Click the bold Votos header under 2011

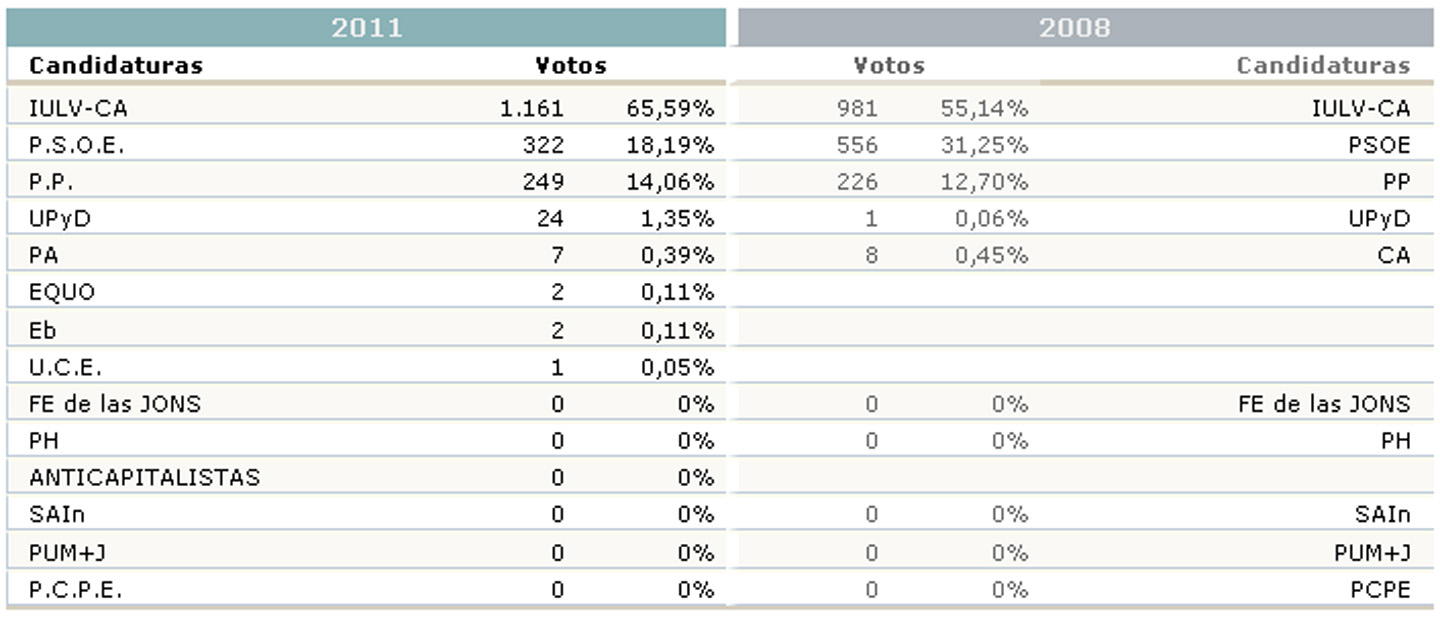[x=571, y=66]
